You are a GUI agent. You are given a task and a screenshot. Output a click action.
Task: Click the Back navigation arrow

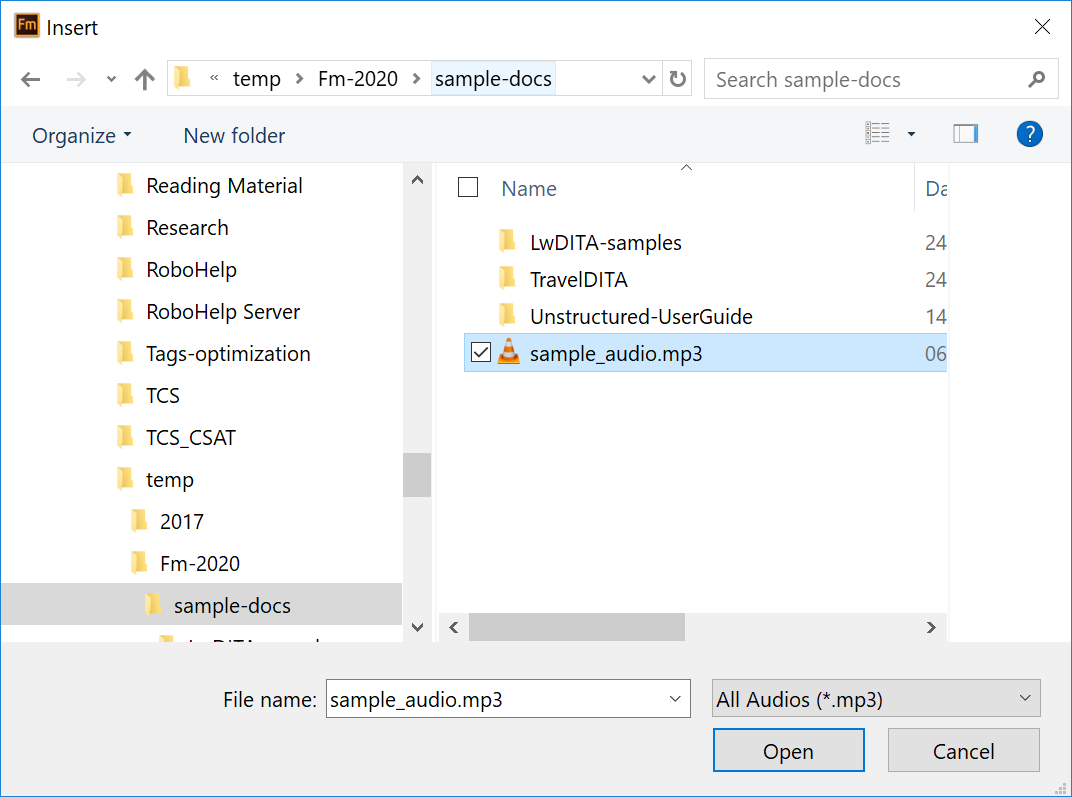30,80
